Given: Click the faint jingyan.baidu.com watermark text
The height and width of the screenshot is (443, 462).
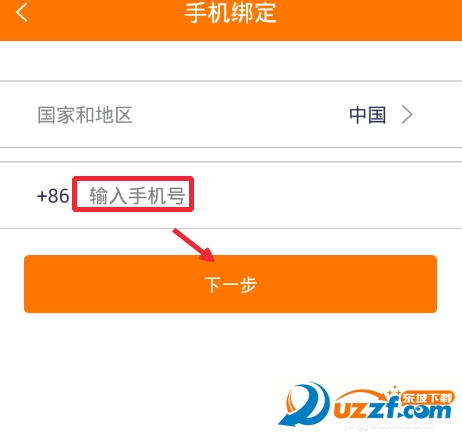Looking at the screenshot, I should pyautogui.click(x=389, y=425).
